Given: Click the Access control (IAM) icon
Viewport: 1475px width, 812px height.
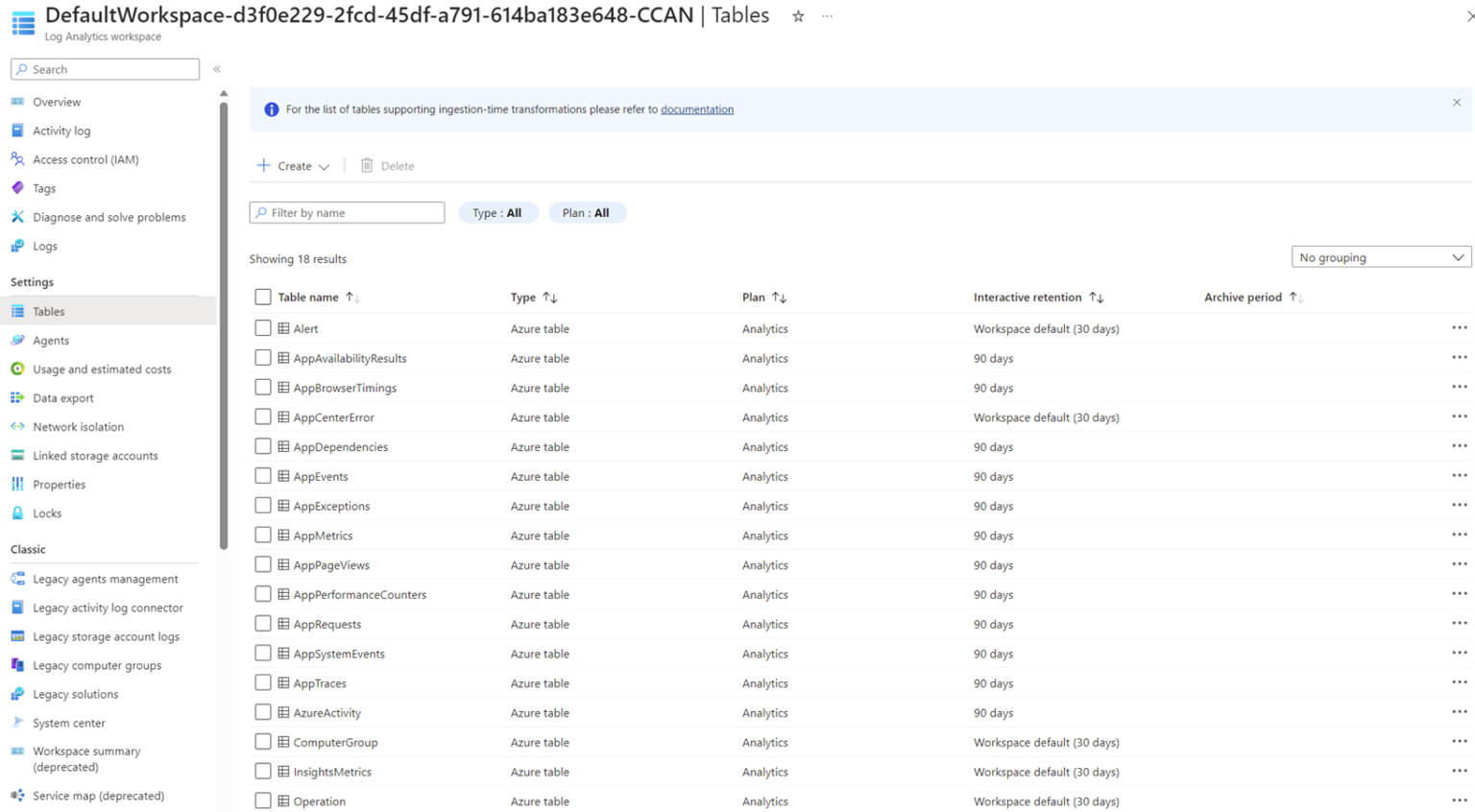Looking at the screenshot, I should click(17, 159).
